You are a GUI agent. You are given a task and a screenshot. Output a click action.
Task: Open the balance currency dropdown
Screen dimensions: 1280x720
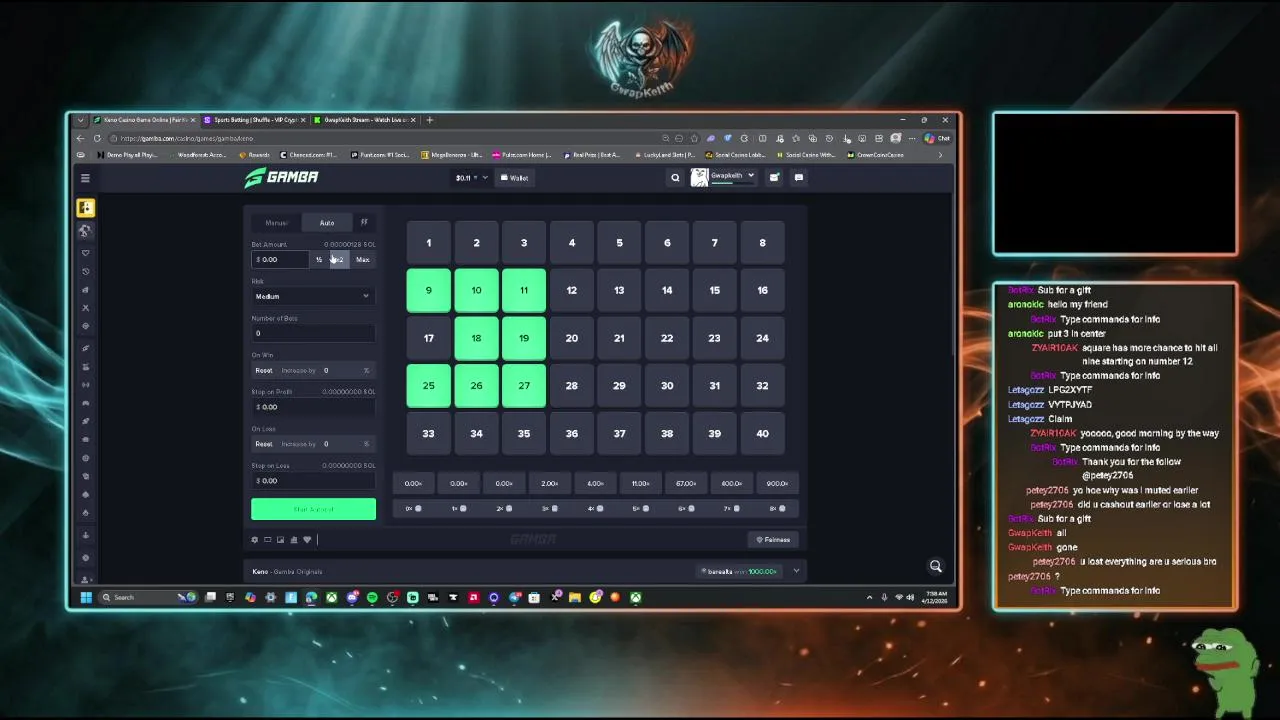(471, 178)
